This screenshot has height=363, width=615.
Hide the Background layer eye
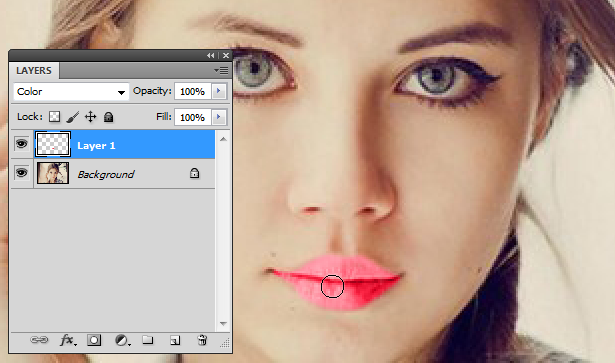tap(22, 172)
